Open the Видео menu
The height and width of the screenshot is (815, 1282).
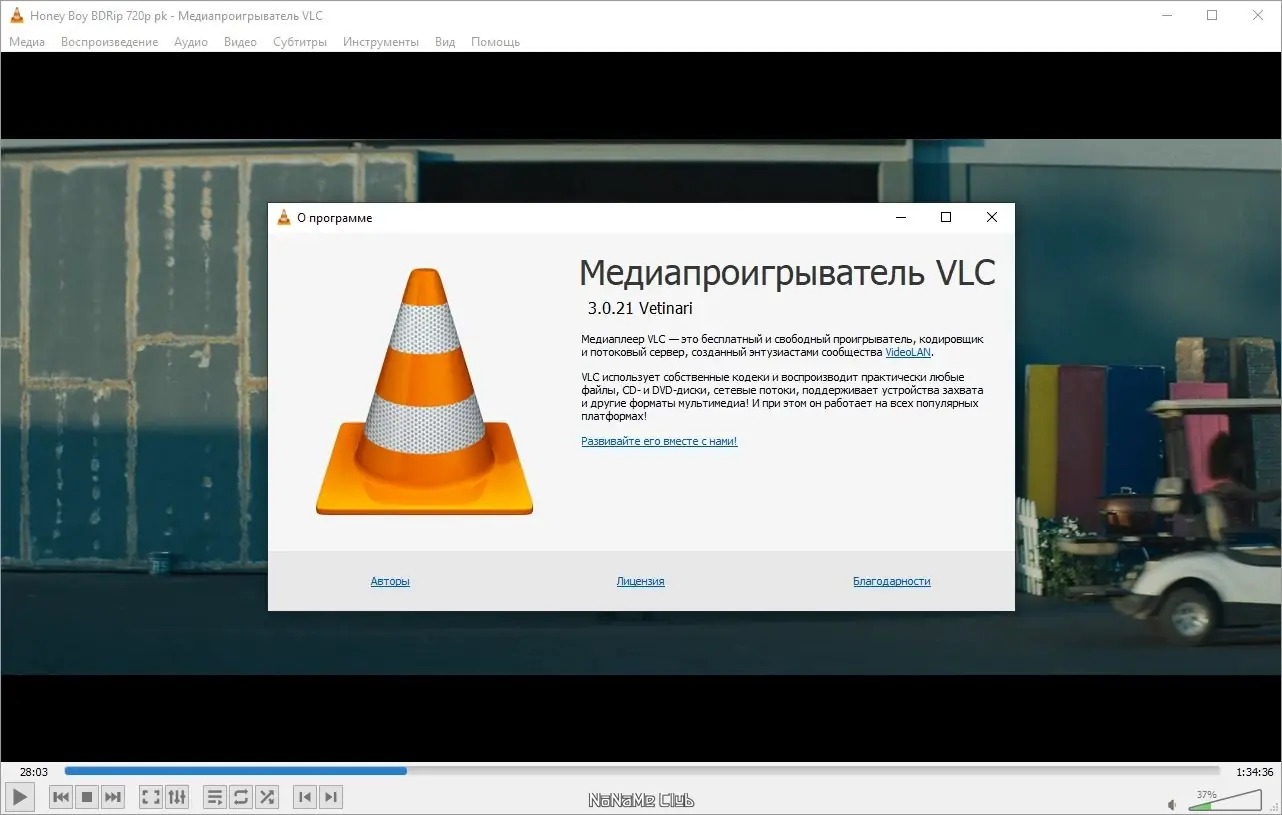click(x=240, y=42)
